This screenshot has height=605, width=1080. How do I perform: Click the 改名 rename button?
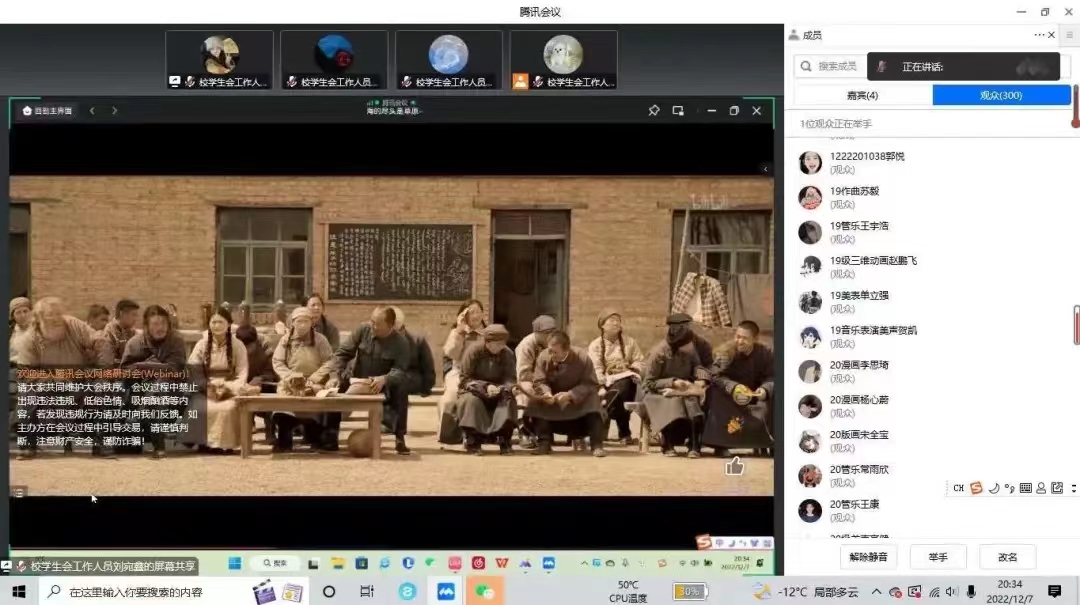tap(1008, 557)
